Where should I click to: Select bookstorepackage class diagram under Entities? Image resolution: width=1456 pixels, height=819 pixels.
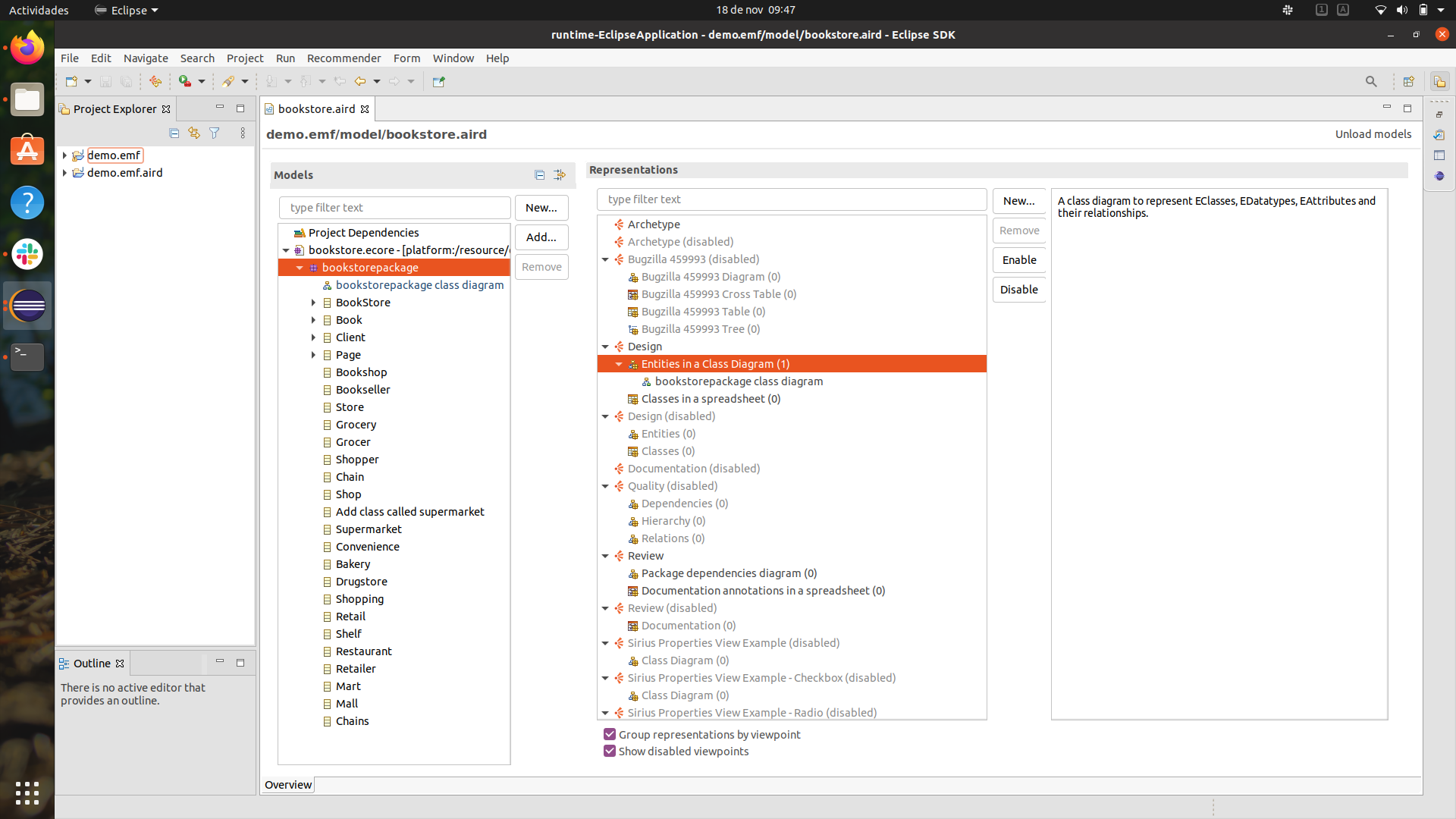point(739,381)
